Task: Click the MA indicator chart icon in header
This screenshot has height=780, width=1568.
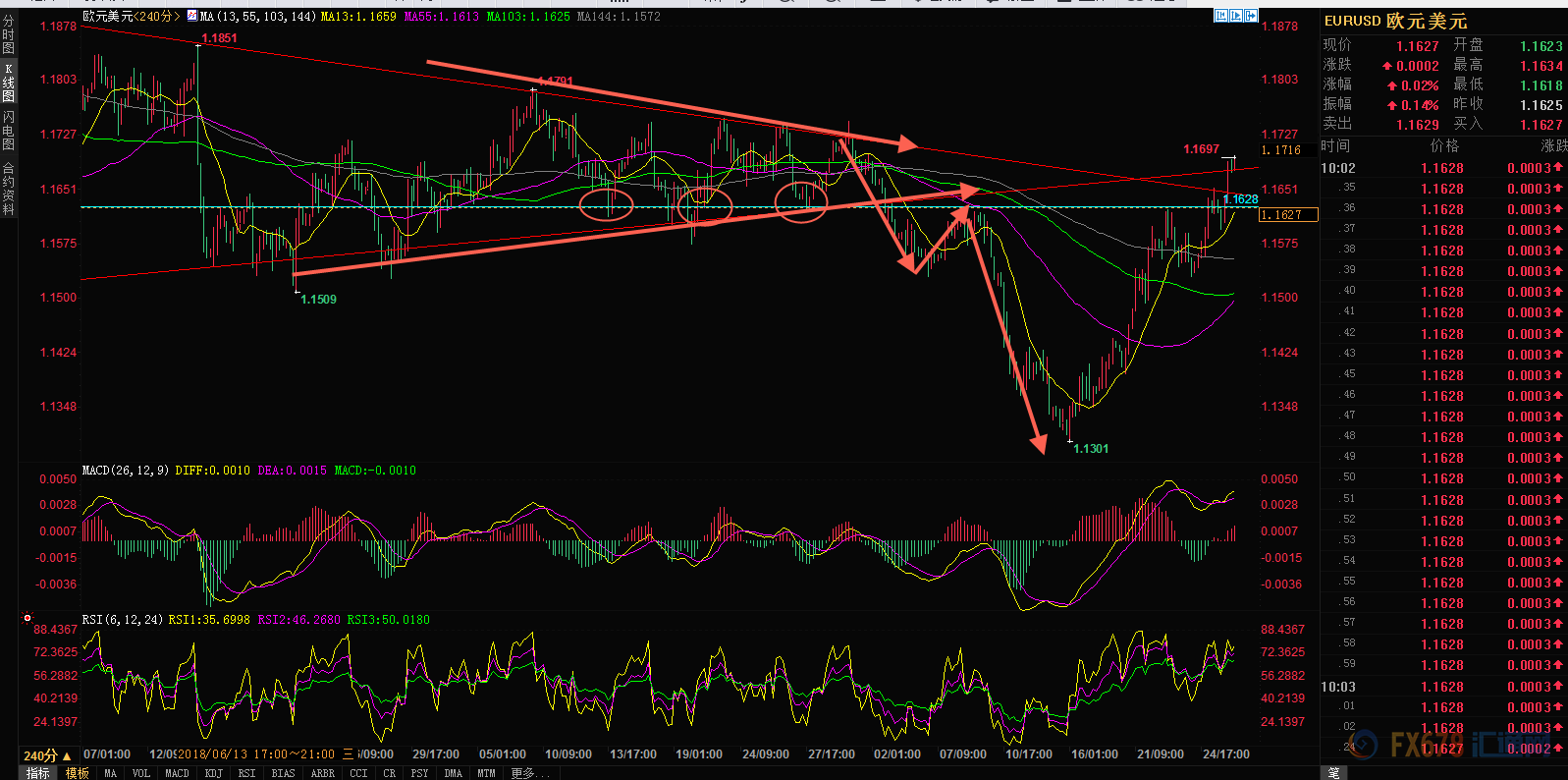Action: 191,16
